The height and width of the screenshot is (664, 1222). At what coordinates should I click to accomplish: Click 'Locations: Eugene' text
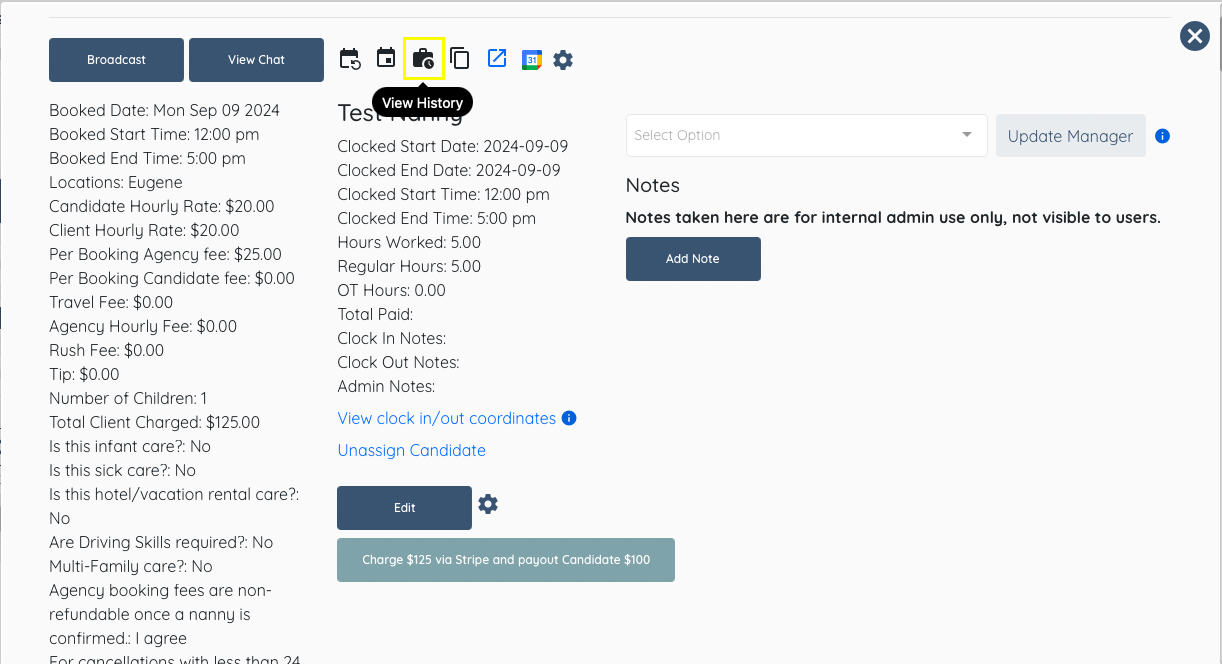click(x=116, y=182)
